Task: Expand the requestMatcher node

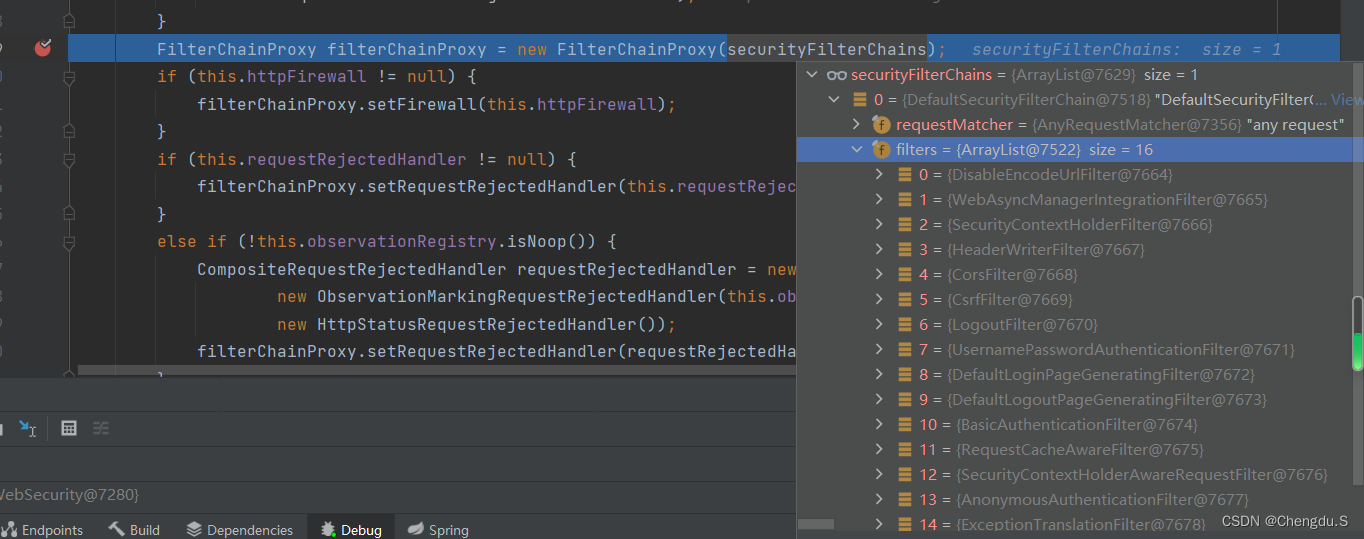Action: click(x=856, y=125)
